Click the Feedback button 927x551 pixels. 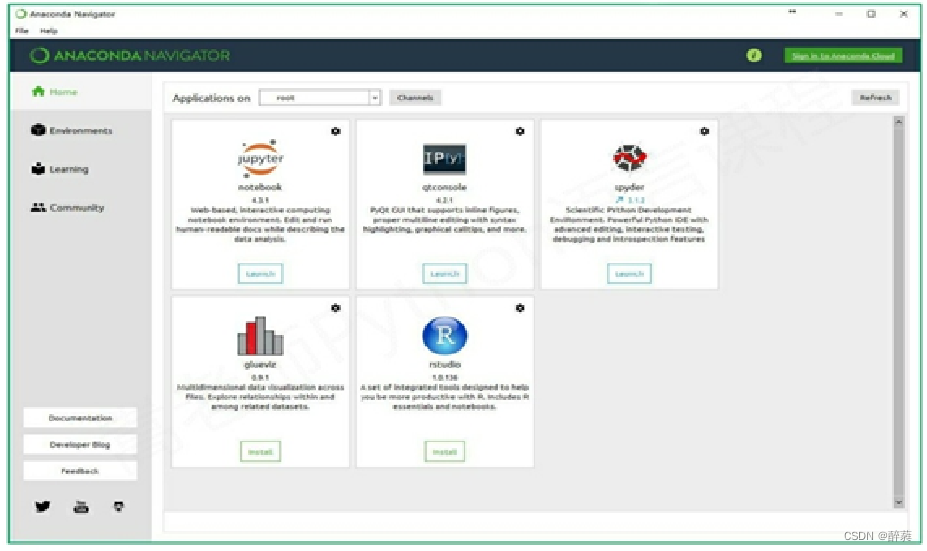click(80, 471)
